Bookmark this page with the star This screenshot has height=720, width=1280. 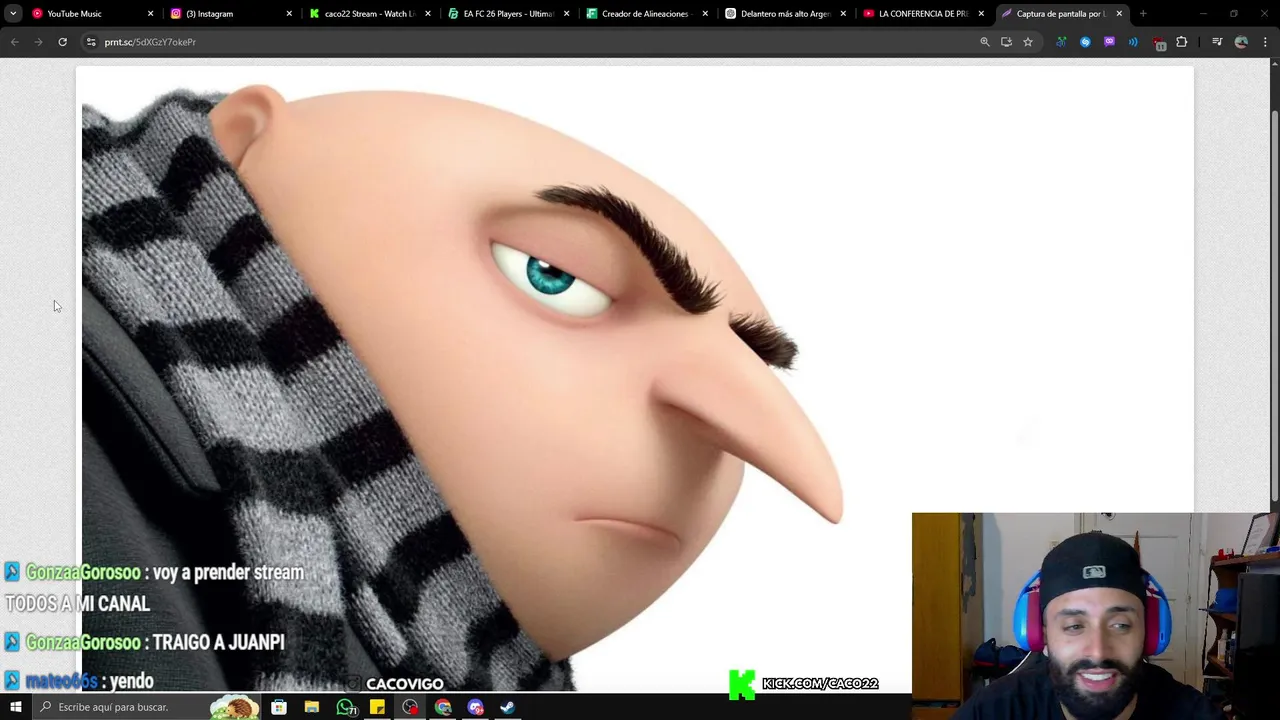[1027, 42]
